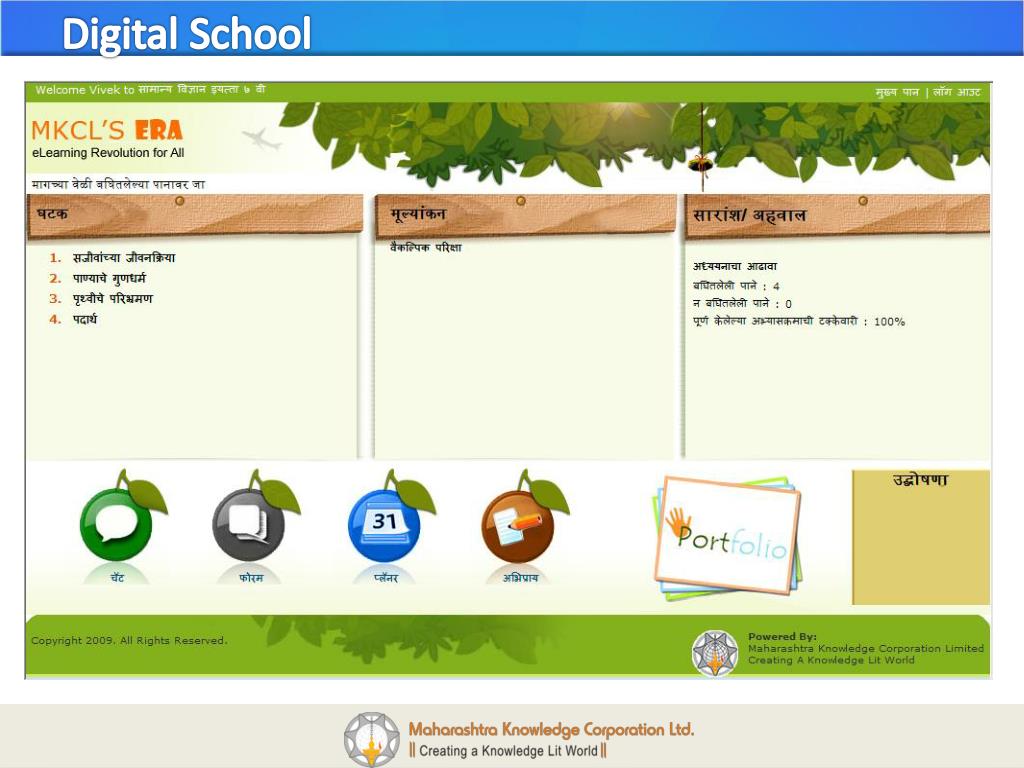Open the green chat apple icon
The image size is (1024, 768).
click(x=116, y=524)
